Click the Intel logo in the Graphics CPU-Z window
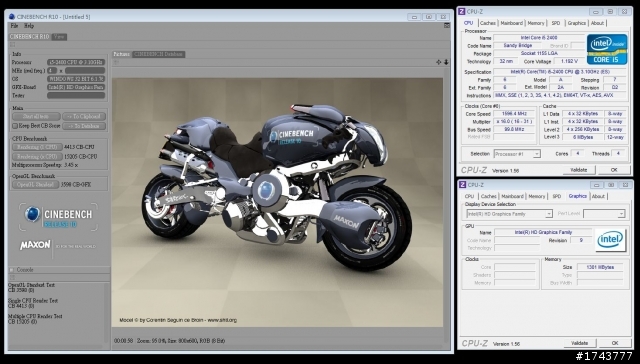This screenshot has height=364, width=640. point(610,240)
